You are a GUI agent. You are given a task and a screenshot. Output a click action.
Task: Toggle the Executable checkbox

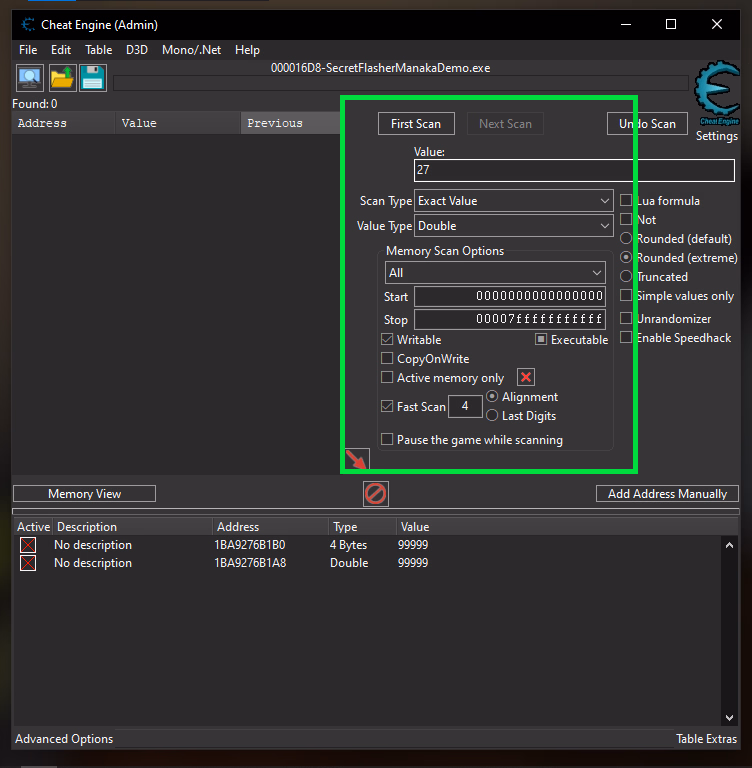[541, 339]
